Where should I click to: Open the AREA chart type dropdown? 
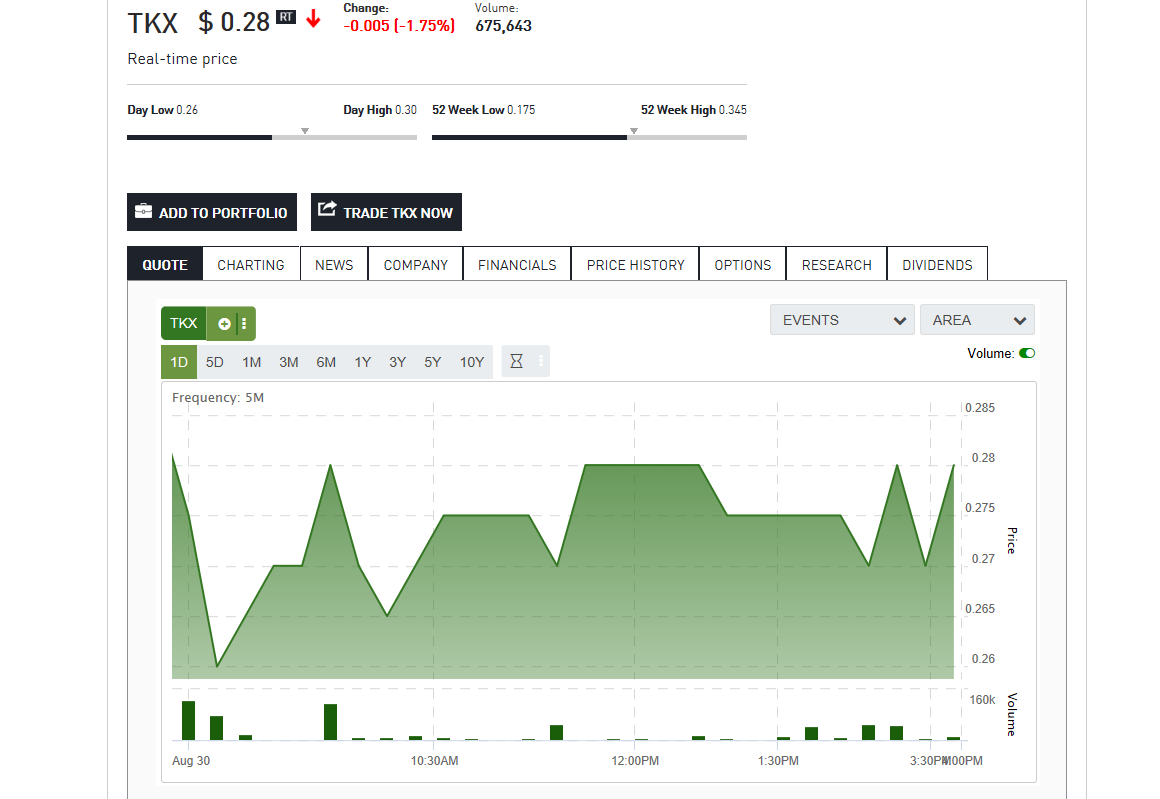(977, 319)
